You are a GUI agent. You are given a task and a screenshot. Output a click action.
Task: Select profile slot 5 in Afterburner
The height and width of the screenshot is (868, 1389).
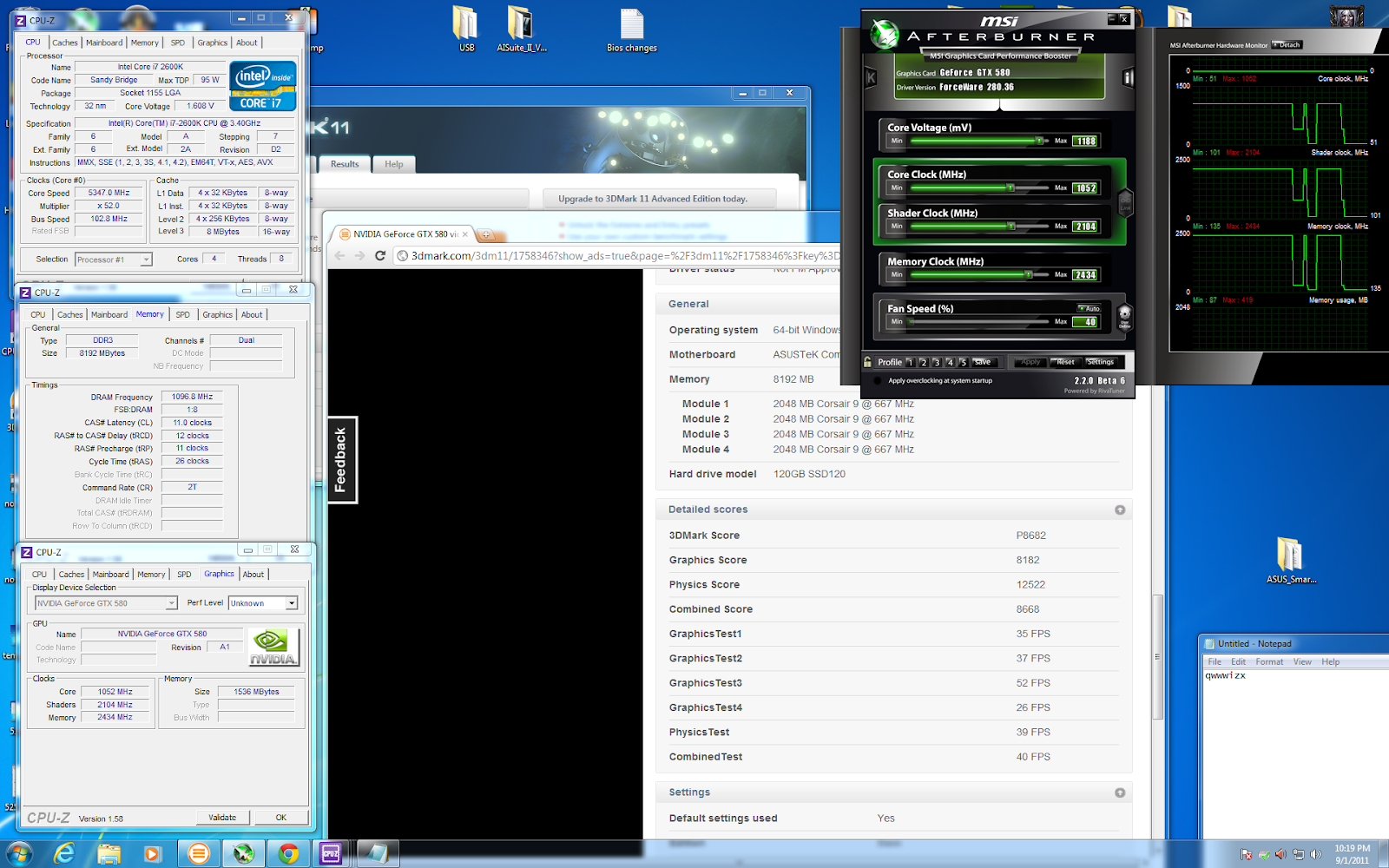963,362
